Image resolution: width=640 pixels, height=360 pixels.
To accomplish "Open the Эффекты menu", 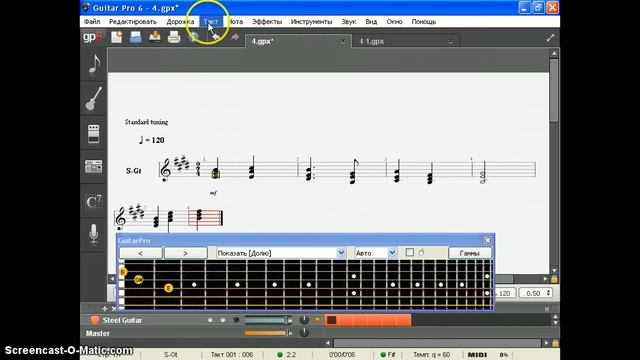I will pos(267,22).
